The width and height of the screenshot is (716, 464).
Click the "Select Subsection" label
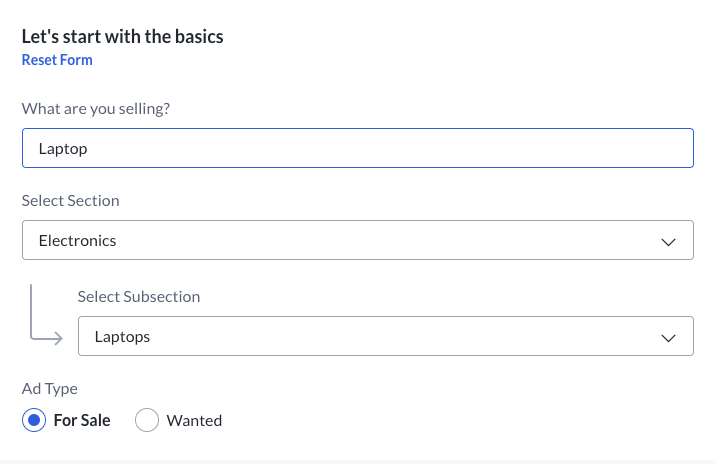pyautogui.click(x=139, y=296)
